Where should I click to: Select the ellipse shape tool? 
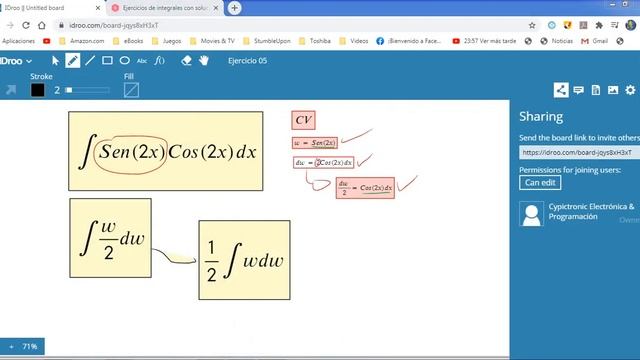pyautogui.click(x=124, y=61)
